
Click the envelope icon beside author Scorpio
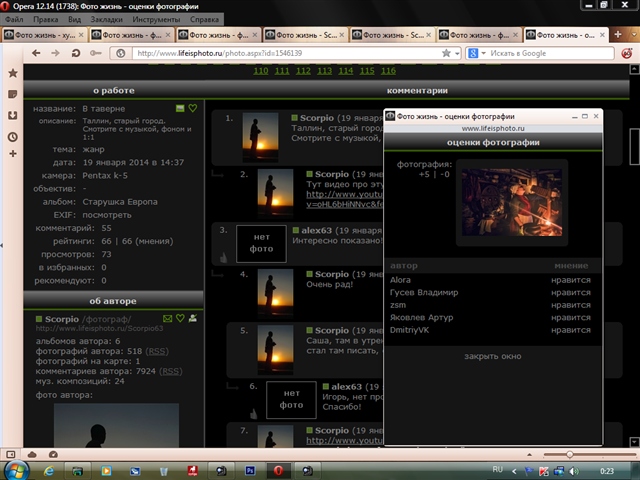point(166,318)
